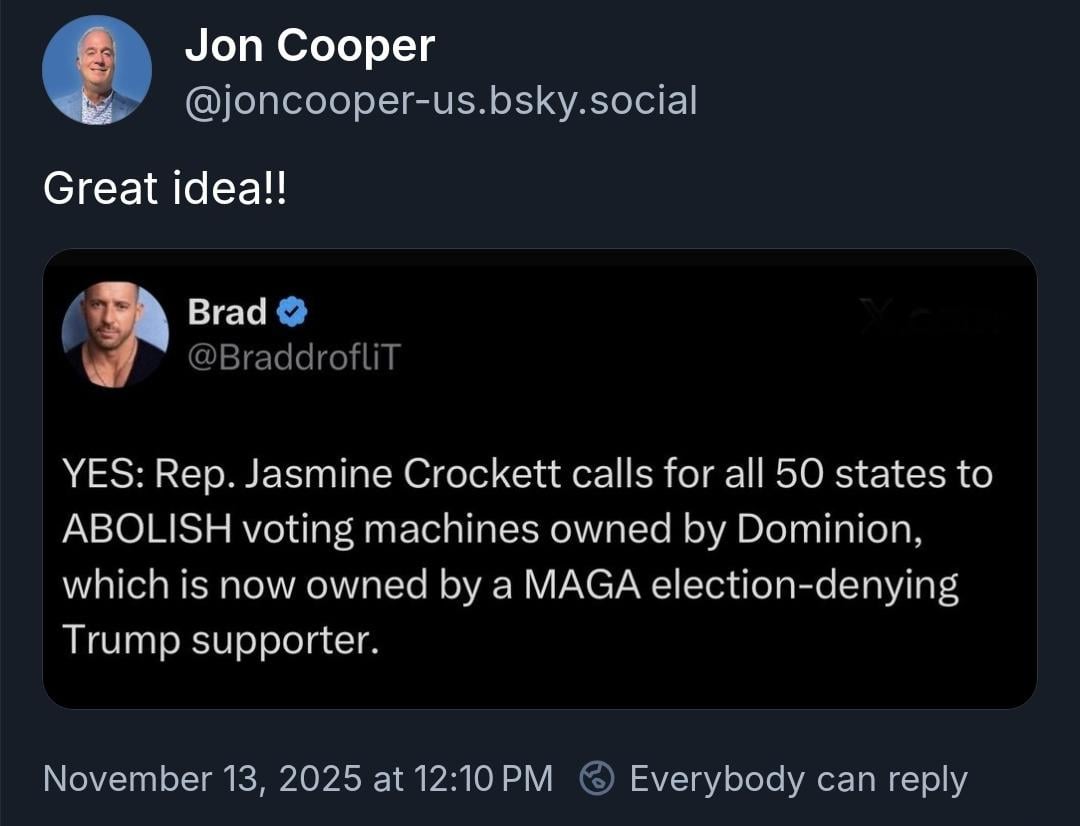
Task: Click "Trump supporter." in the tweet's last line
Action: point(220,639)
